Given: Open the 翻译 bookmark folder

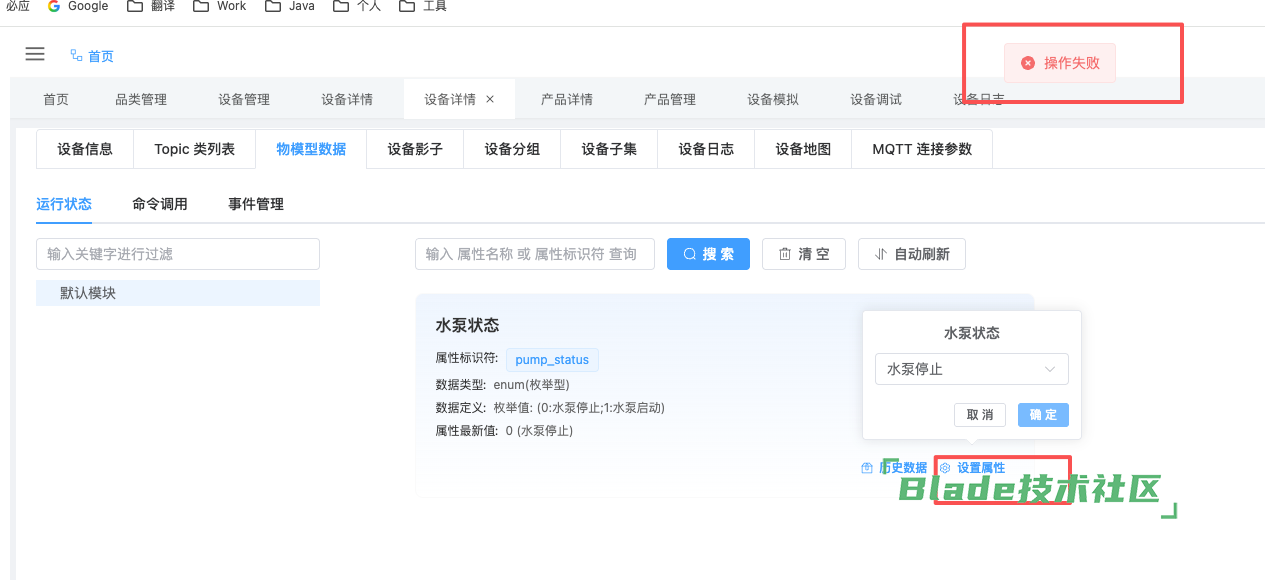Looking at the screenshot, I should (151, 6).
